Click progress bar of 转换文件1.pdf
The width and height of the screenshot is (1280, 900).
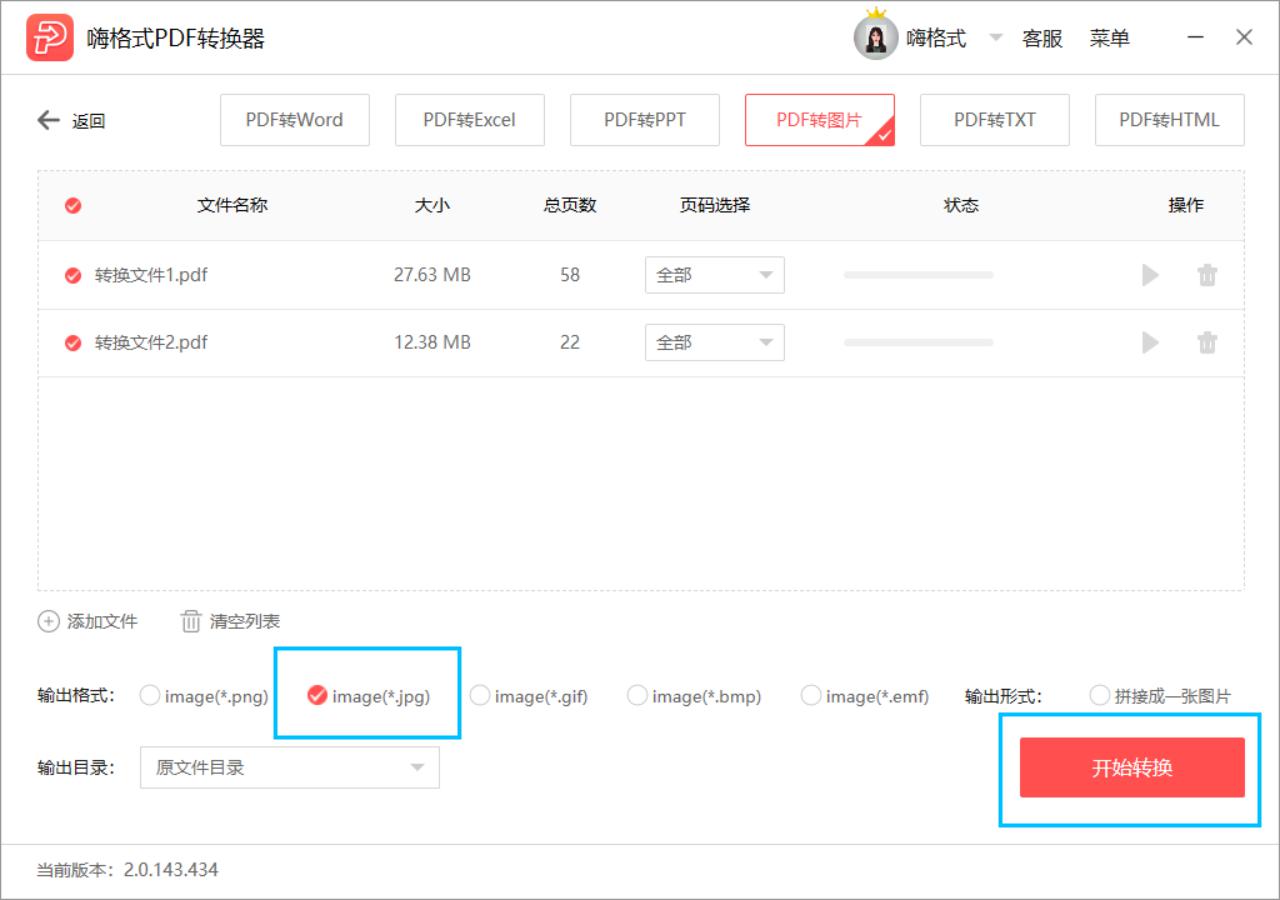click(919, 275)
